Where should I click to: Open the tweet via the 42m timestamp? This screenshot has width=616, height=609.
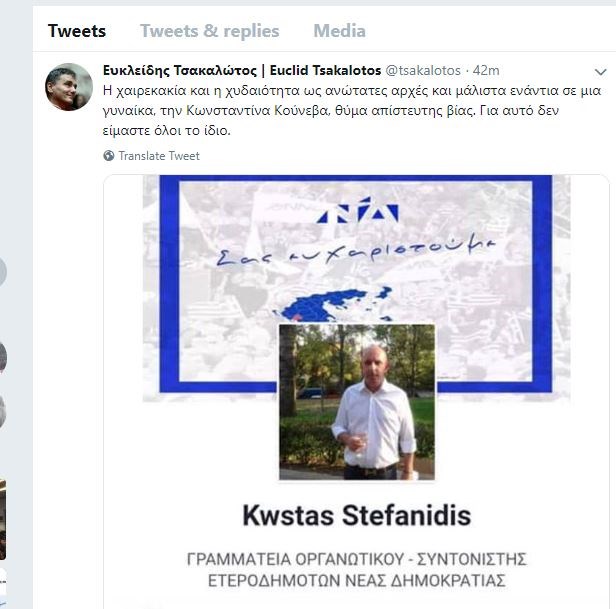point(486,71)
